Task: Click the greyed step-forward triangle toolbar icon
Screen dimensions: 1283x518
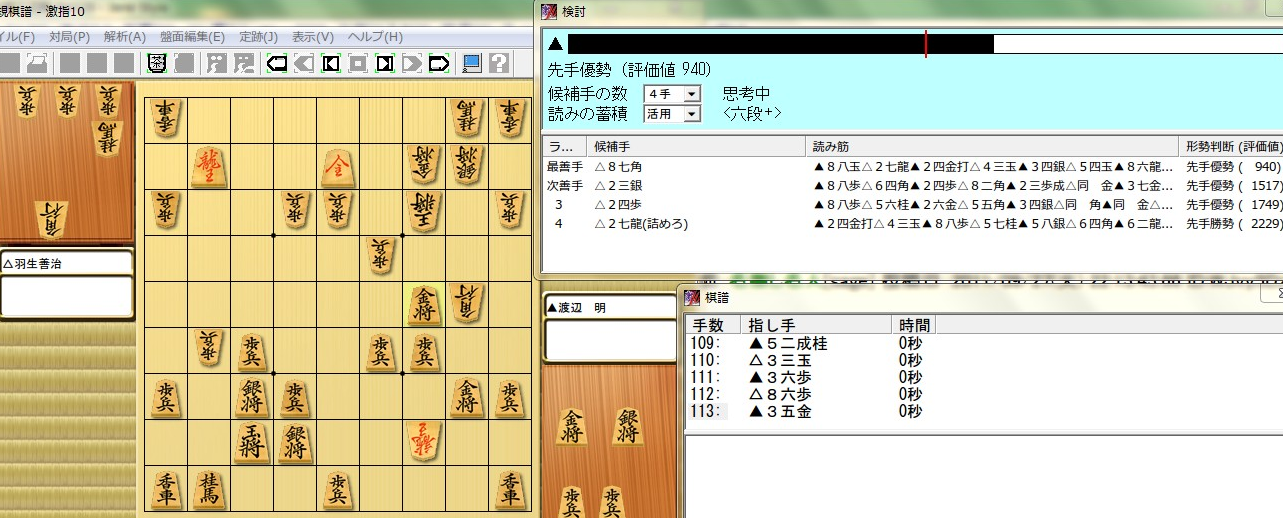Action: [x=412, y=64]
